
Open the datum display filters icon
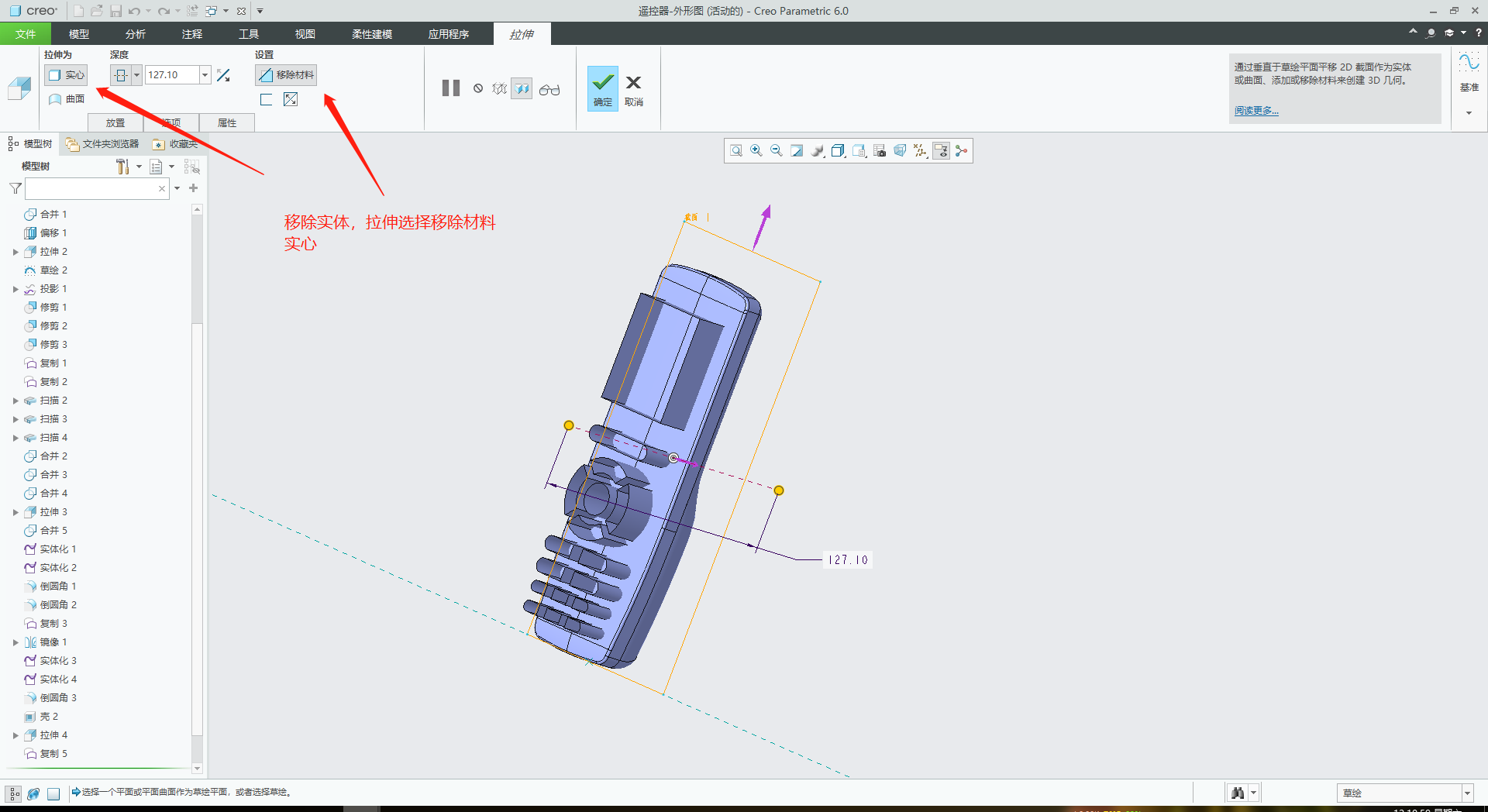920,151
